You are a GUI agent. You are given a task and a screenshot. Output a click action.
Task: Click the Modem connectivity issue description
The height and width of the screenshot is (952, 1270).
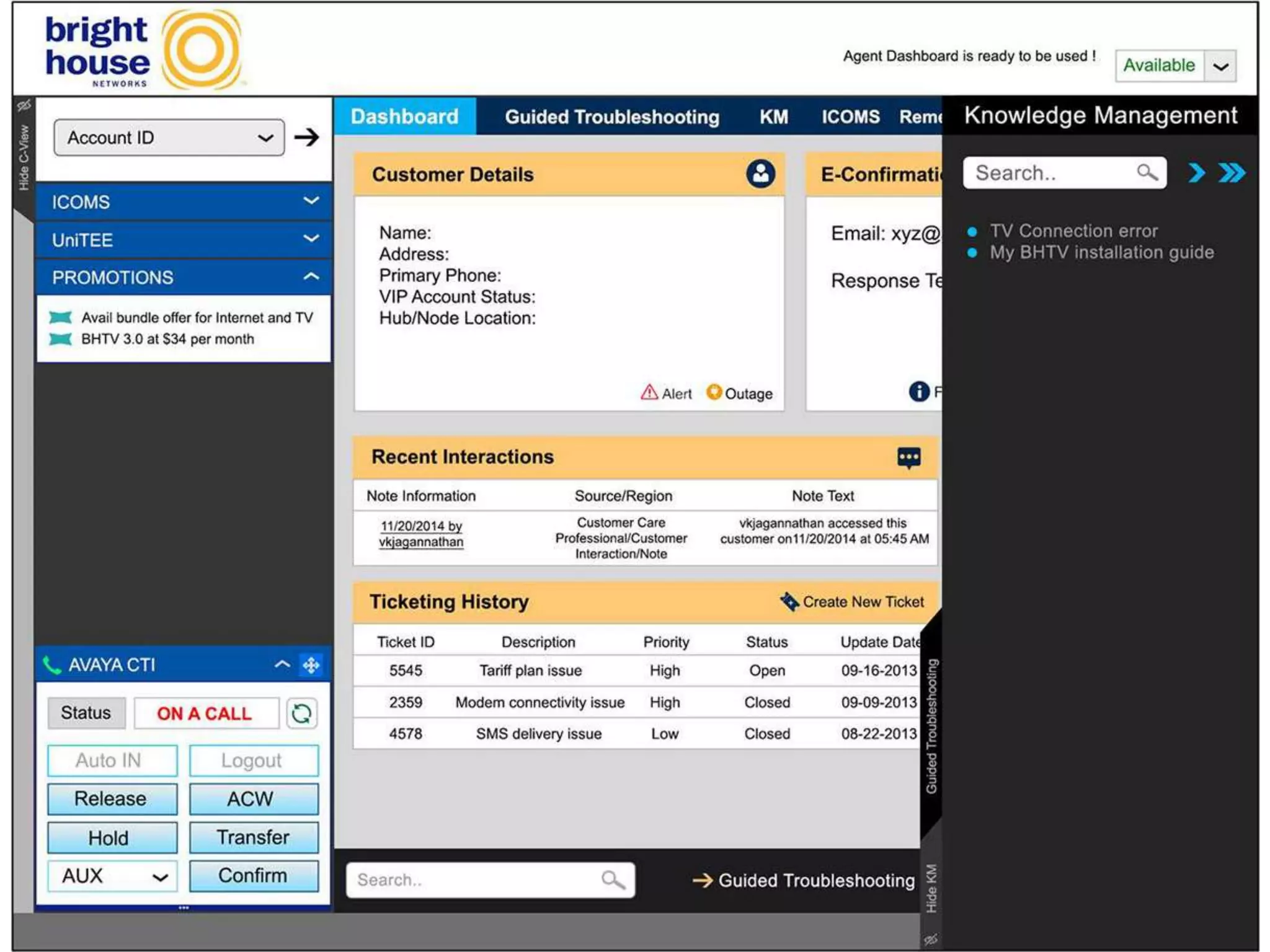click(540, 702)
